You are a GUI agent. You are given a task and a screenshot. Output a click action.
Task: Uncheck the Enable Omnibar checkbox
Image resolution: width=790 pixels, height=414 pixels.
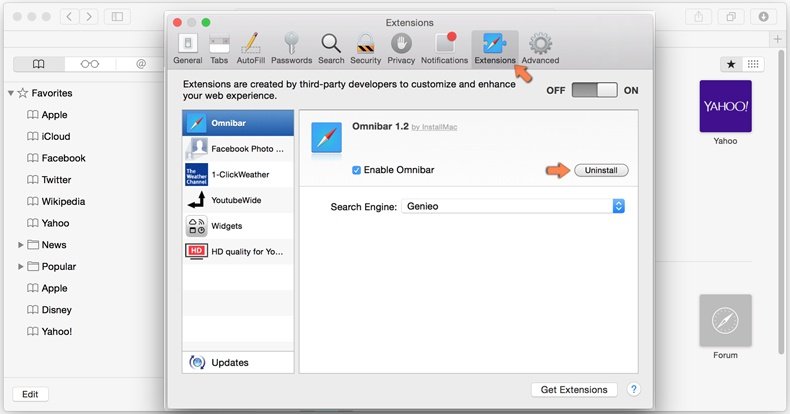coord(356,170)
